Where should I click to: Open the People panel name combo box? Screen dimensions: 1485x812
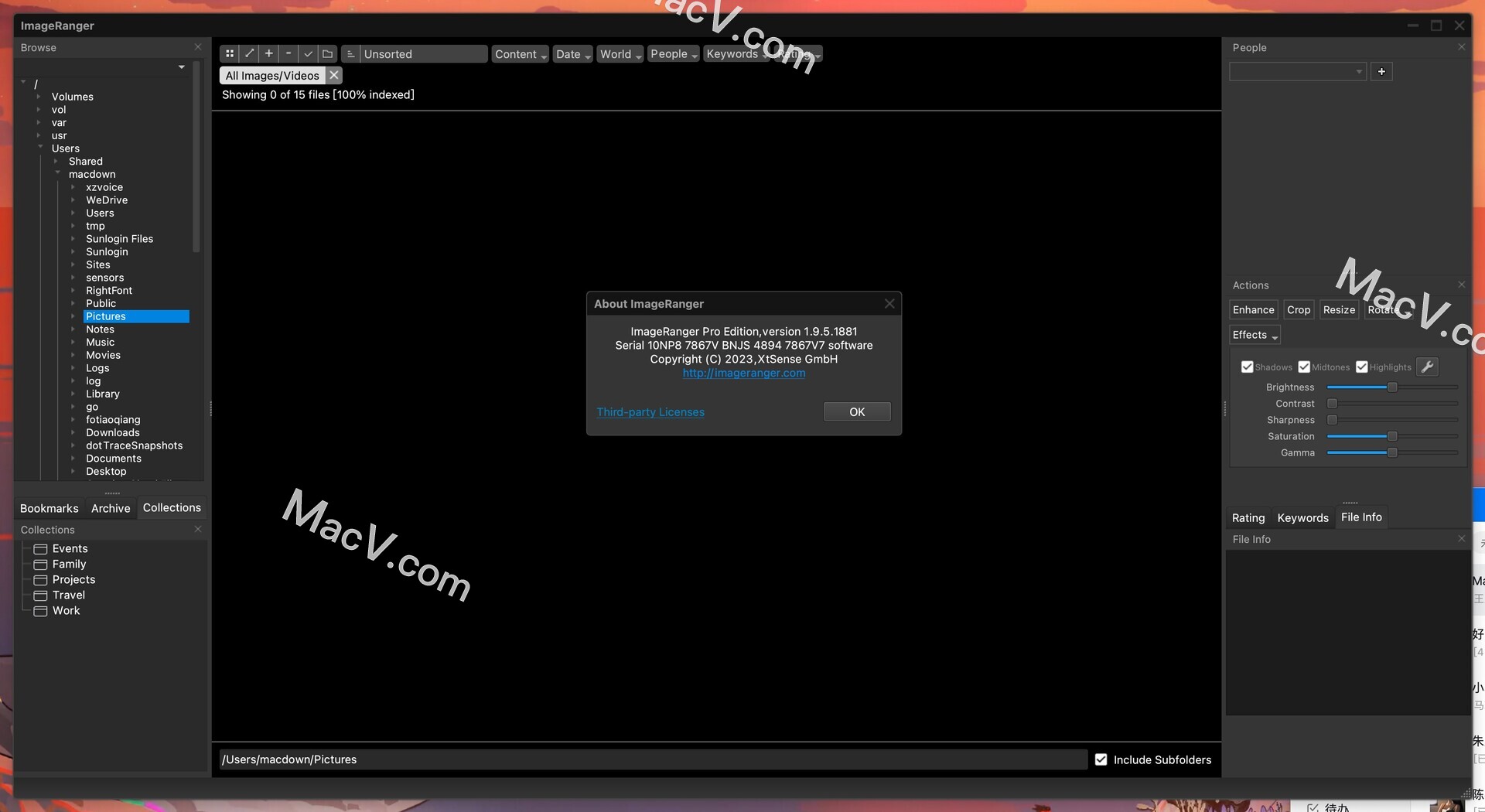(1298, 72)
